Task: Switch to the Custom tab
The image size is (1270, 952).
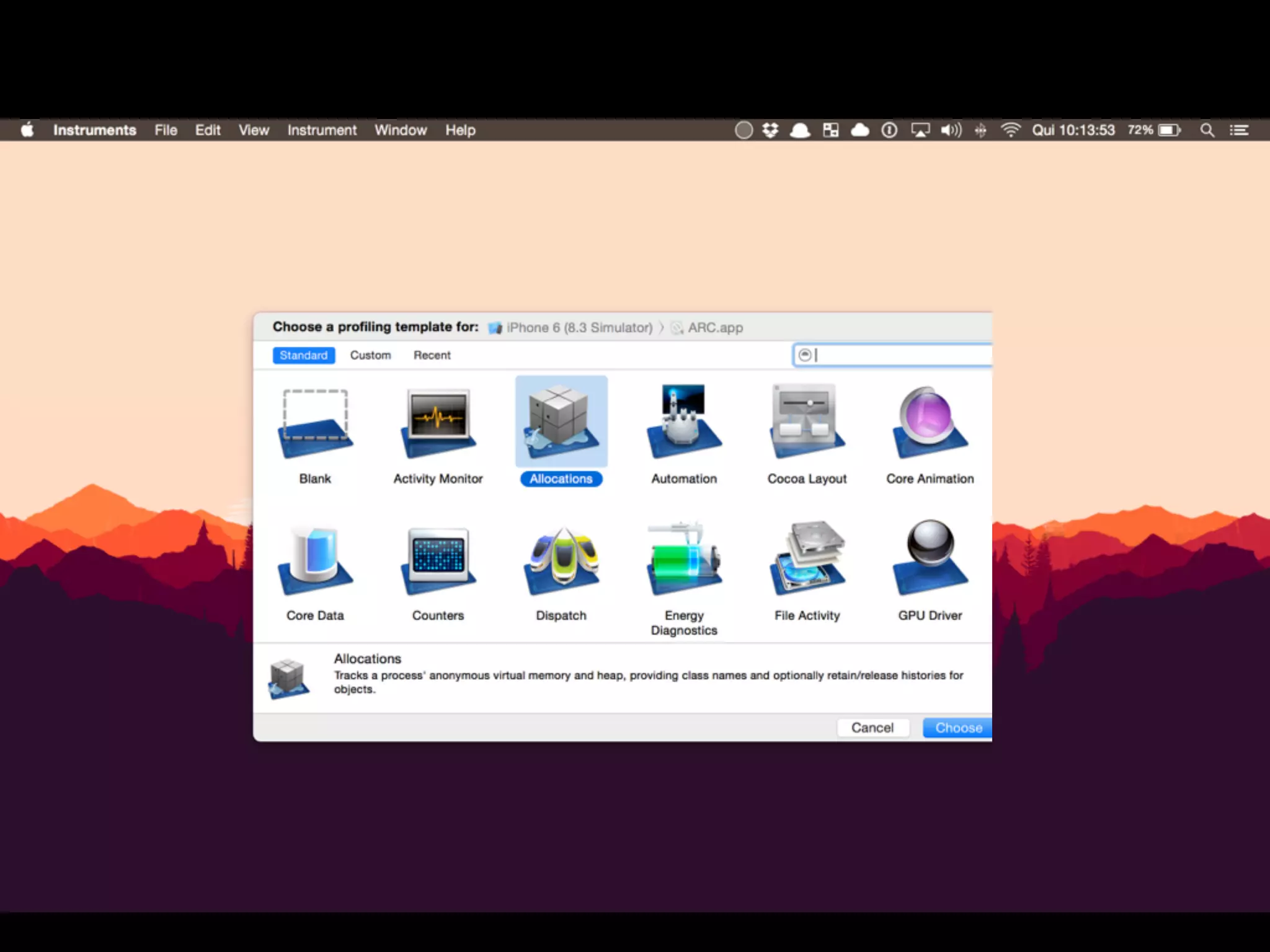Action: pyautogui.click(x=370, y=355)
